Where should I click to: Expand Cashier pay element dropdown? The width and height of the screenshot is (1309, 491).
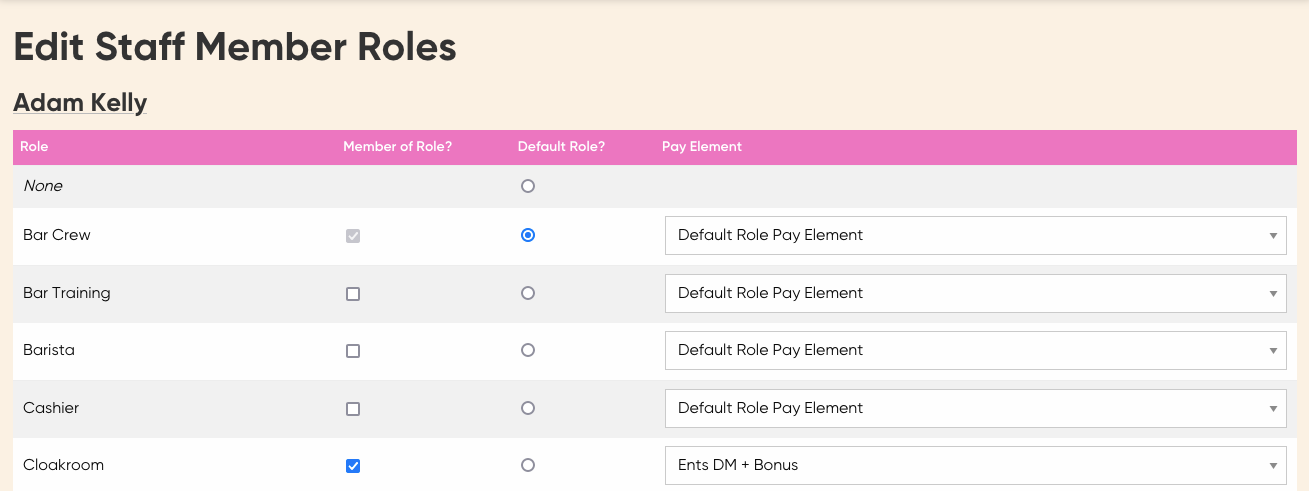click(975, 408)
